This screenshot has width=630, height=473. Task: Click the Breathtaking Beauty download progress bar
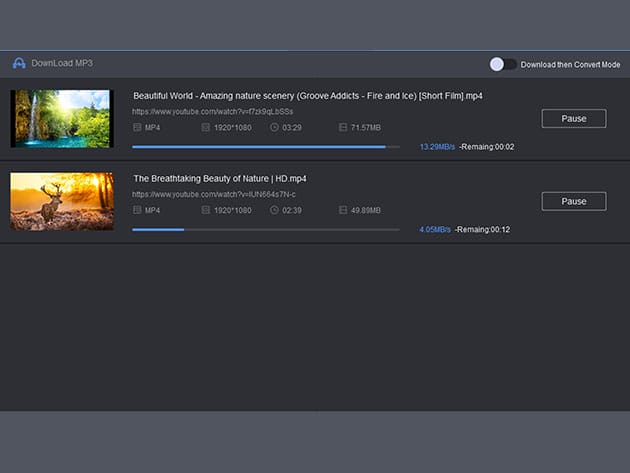(x=265, y=230)
